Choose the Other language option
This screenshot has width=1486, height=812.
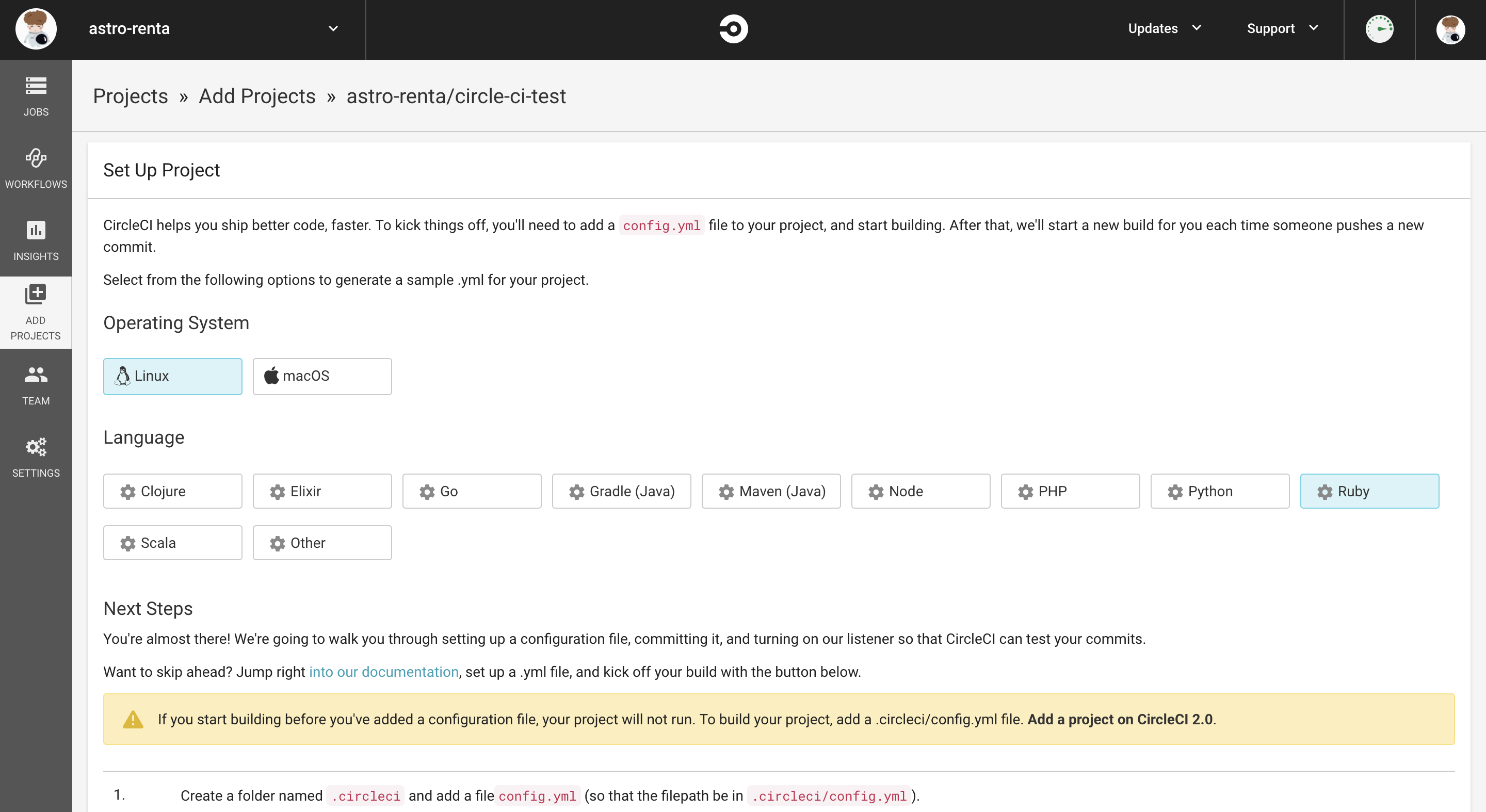click(322, 542)
